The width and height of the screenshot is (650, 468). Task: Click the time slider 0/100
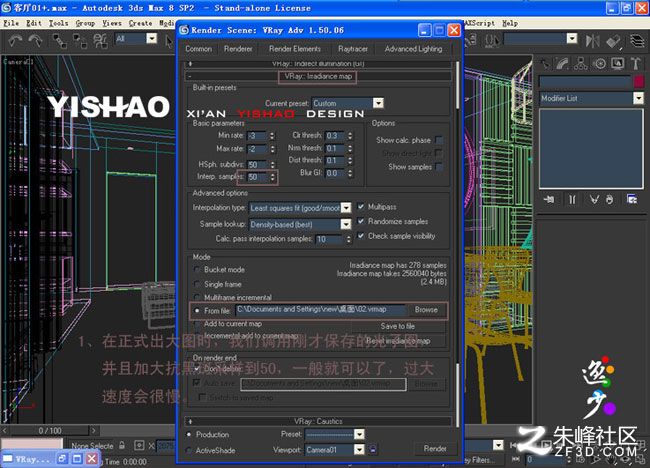pos(50,431)
